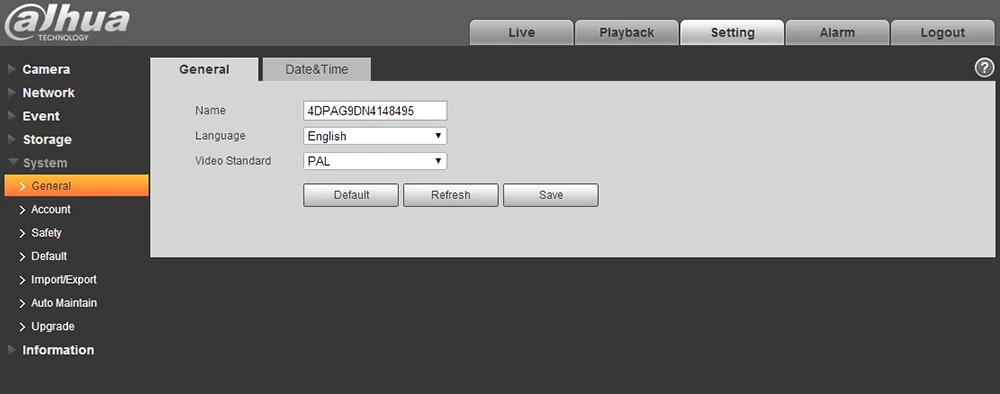Click the Name field label

[x=210, y=110]
